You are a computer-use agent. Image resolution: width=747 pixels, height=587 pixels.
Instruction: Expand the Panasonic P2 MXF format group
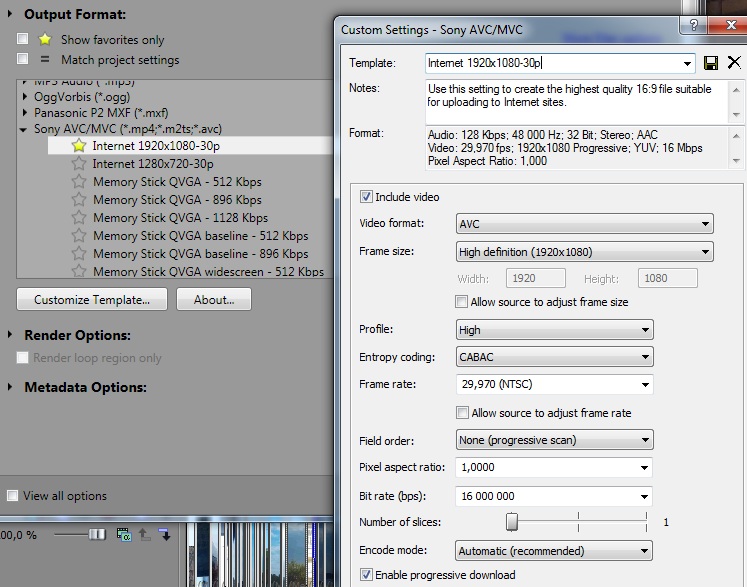24,113
